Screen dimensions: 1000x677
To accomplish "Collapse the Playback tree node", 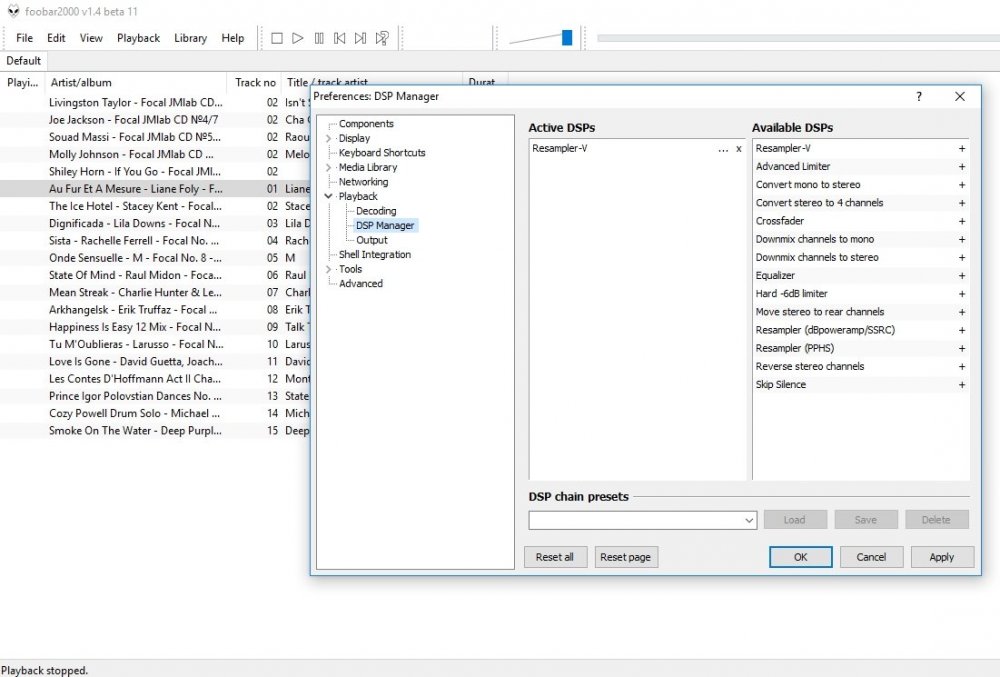I will [328, 196].
